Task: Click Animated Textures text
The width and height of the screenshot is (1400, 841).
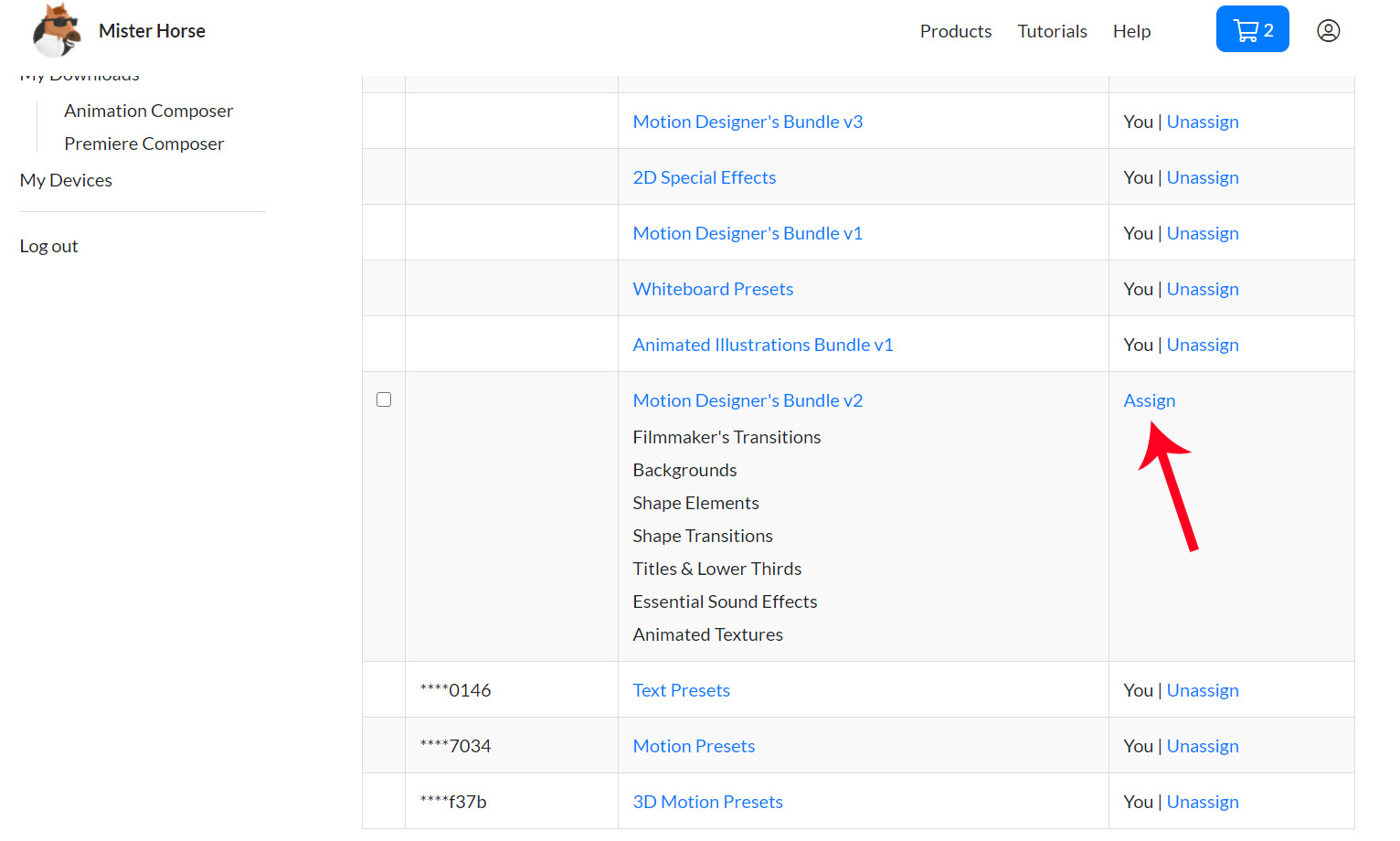Action: click(707, 634)
